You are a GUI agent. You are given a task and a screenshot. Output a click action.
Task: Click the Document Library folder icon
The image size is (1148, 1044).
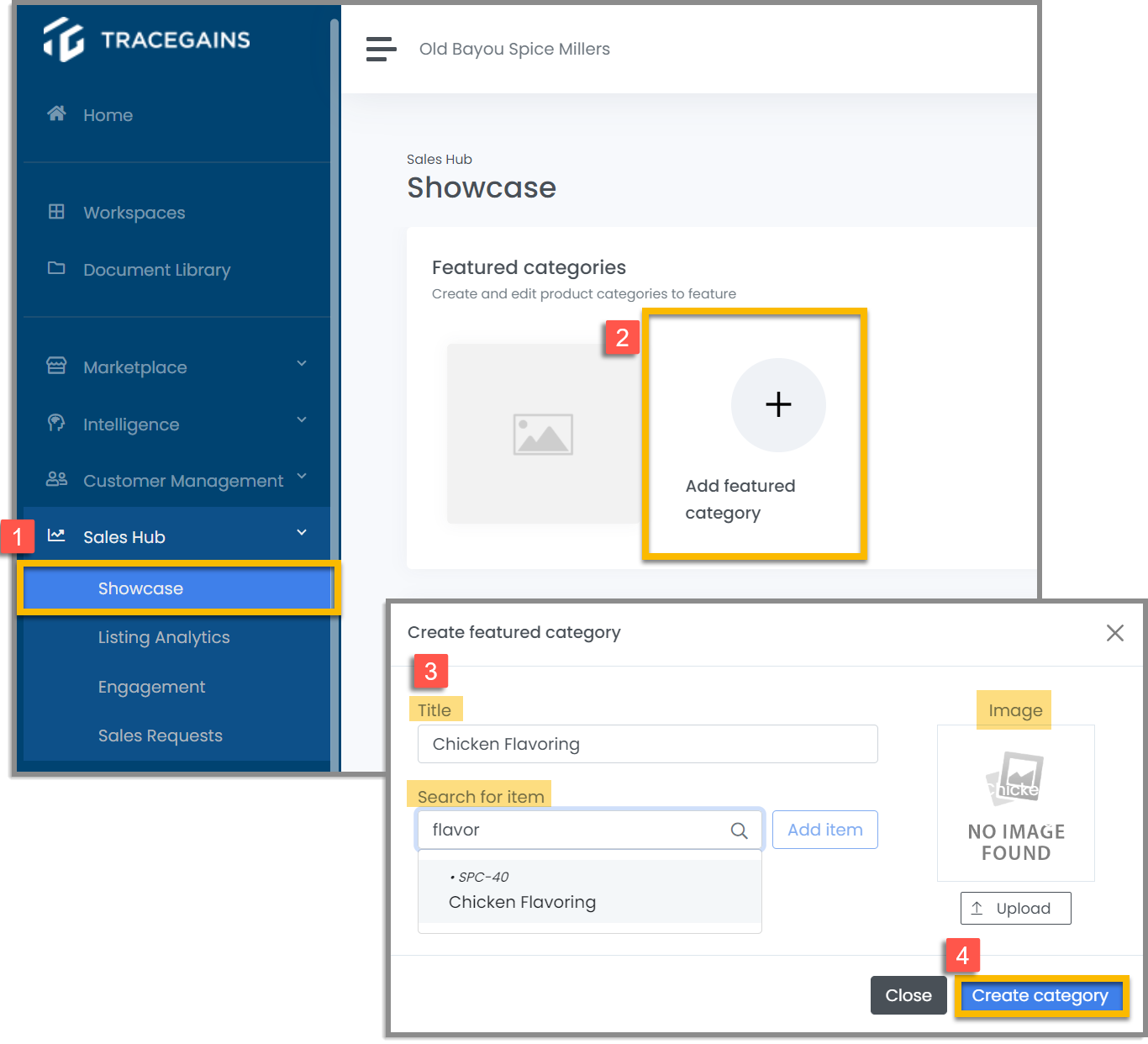coord(56,269)
